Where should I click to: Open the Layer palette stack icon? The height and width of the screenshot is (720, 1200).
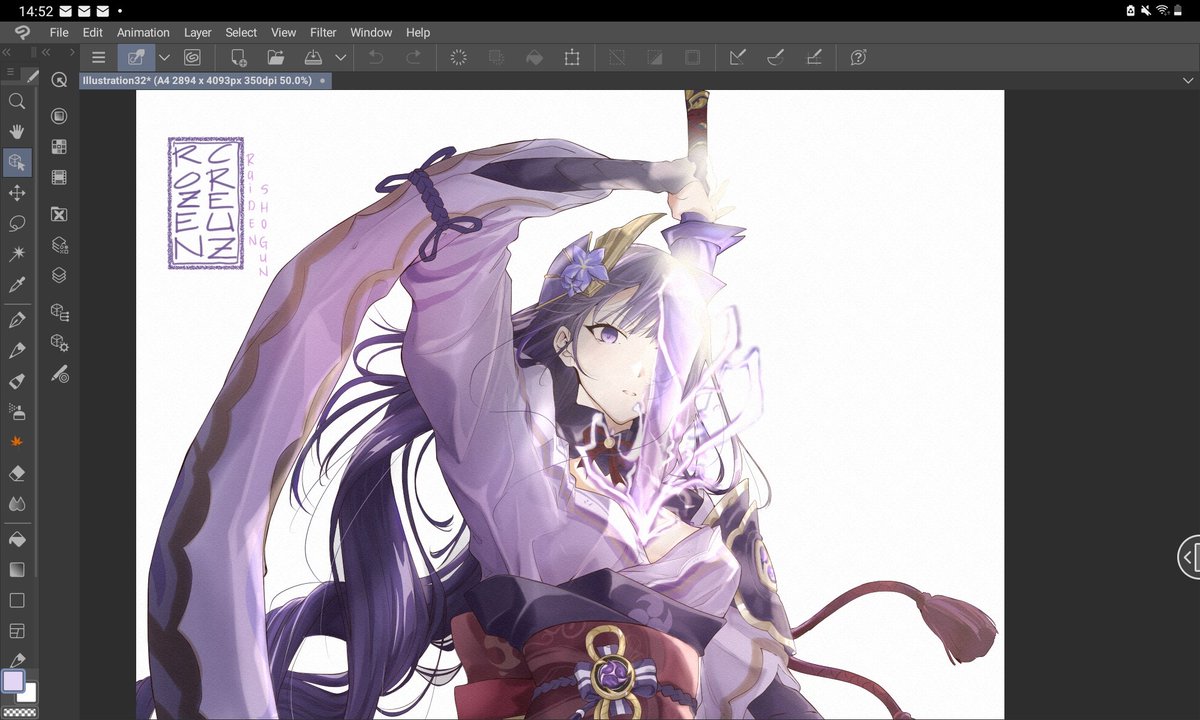coord(59,274)
